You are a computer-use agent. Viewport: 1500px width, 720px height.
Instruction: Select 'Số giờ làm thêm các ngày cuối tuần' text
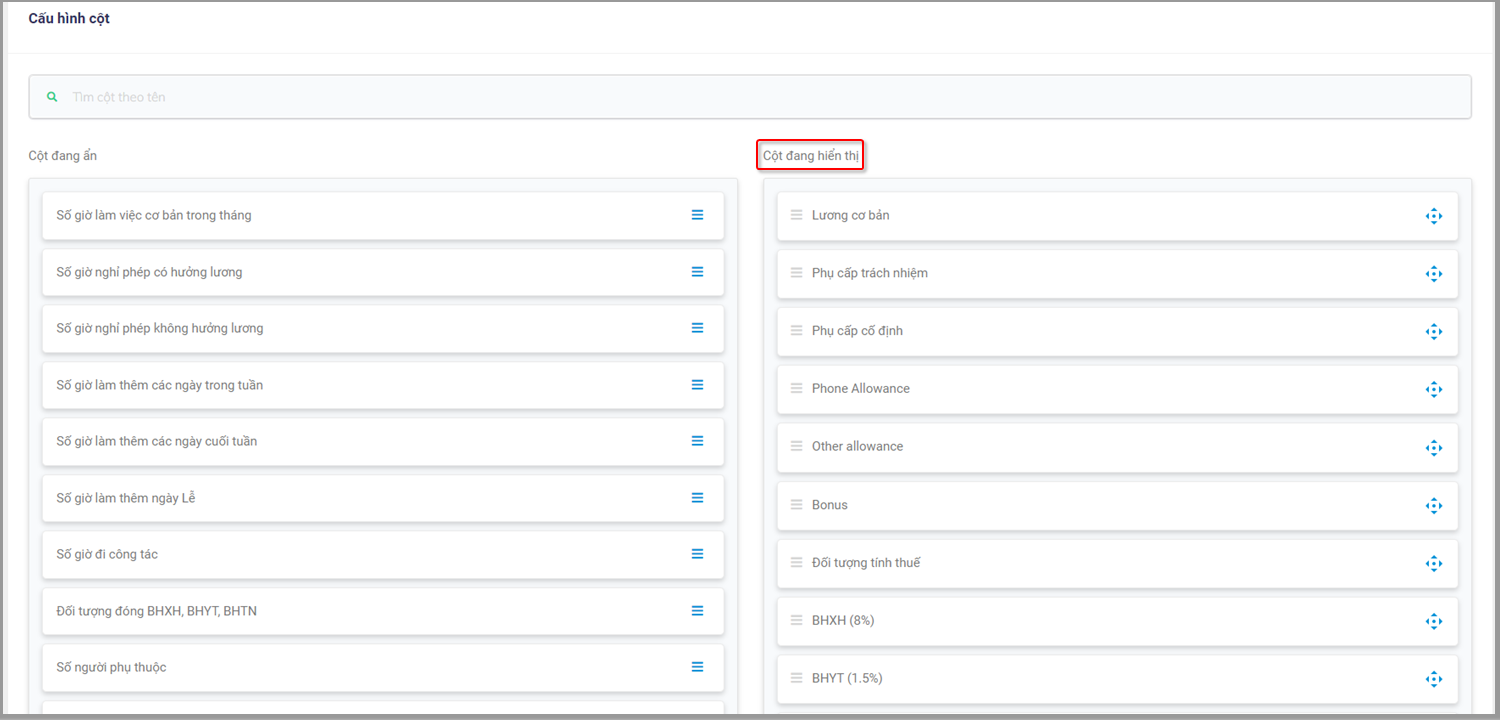tap(157, 441)
